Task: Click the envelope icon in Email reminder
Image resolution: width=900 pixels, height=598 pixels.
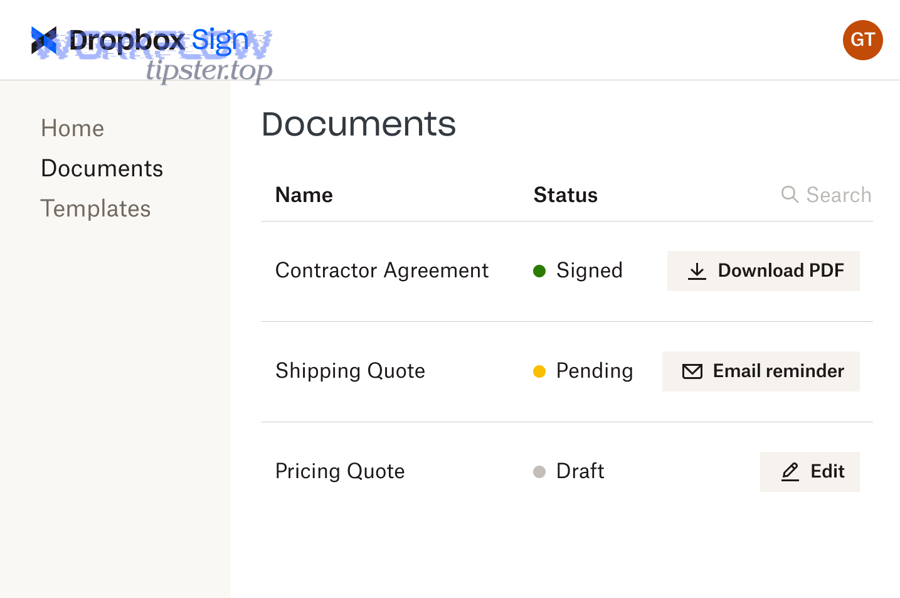Action: [692, 371]
